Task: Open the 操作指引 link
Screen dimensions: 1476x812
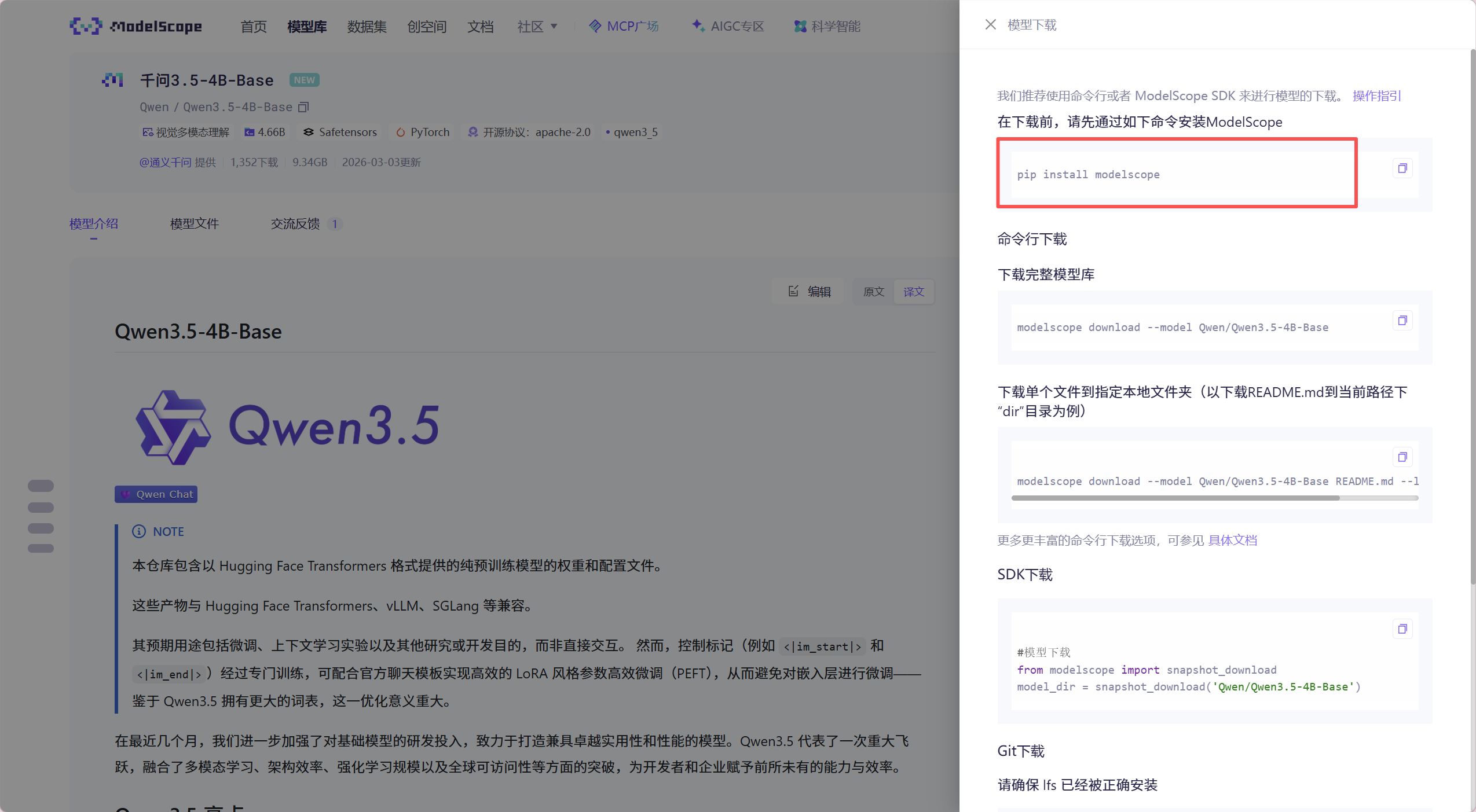Action: 1376,96
